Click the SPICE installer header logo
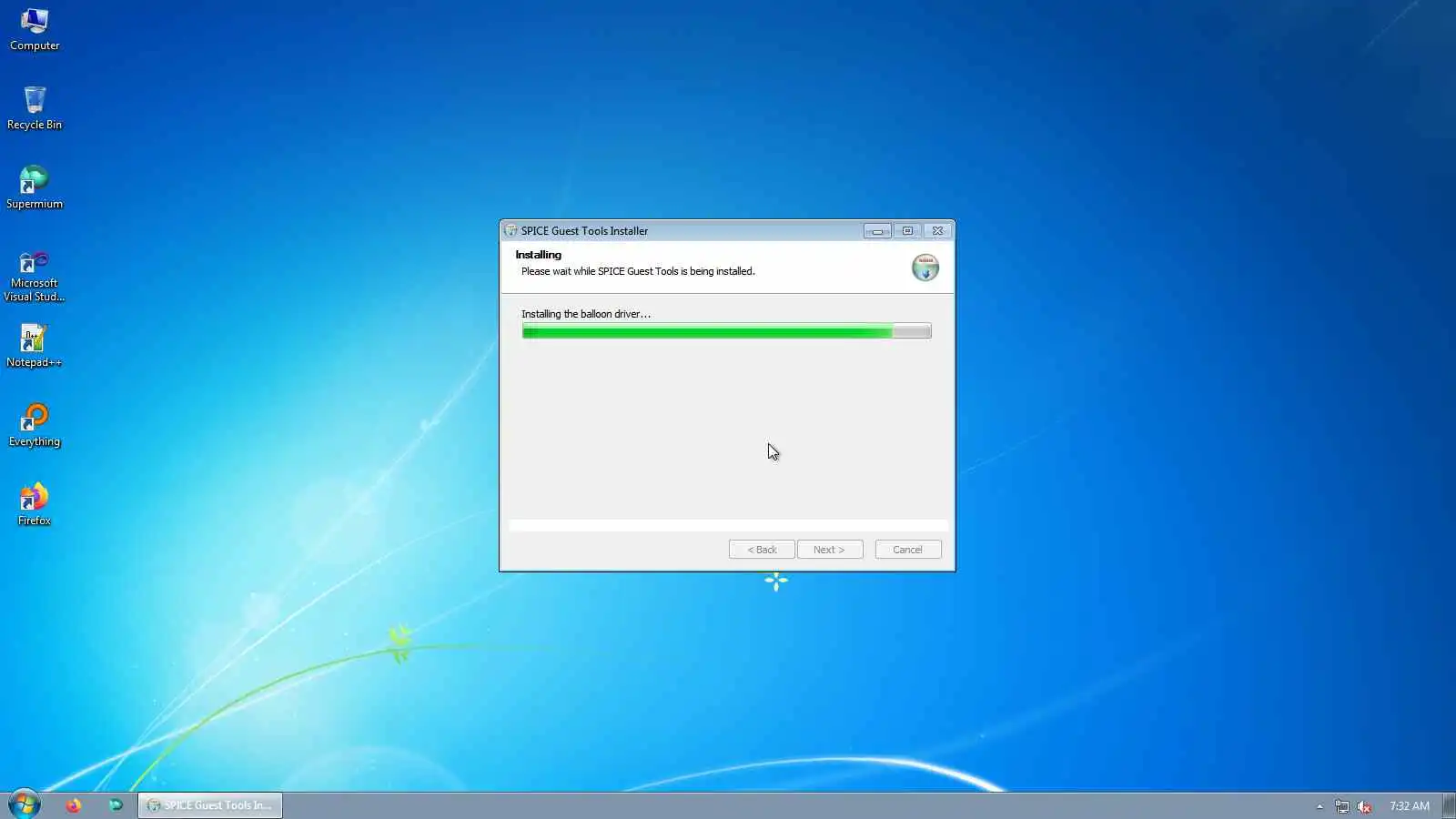This screenshot has width=1456, height=819. [925, 268]
